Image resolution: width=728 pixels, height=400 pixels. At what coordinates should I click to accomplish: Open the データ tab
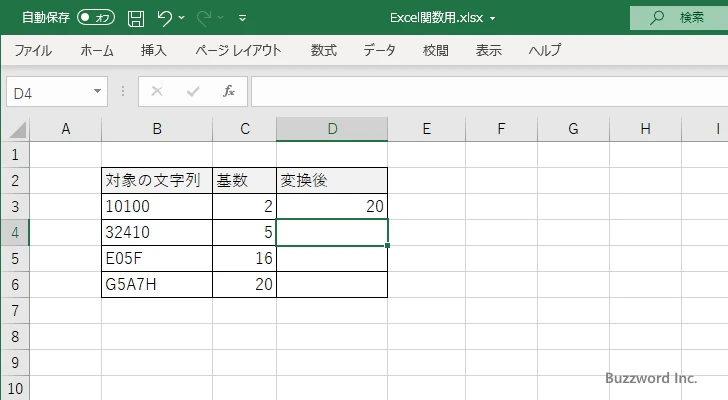click(379, 50)
